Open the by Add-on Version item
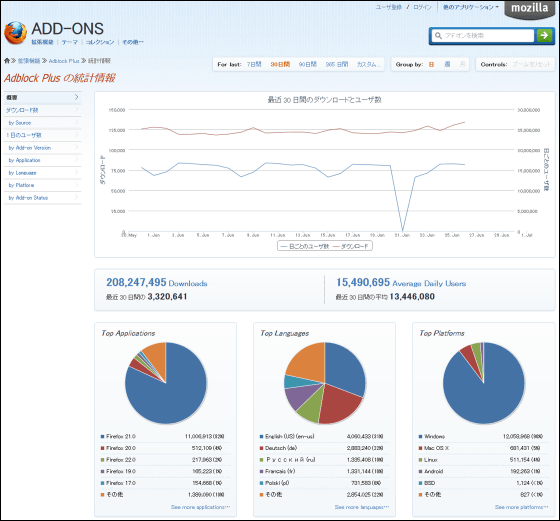The height and width of the screenshot is (521, 560). pyautogui.click(x=42, y=147)
